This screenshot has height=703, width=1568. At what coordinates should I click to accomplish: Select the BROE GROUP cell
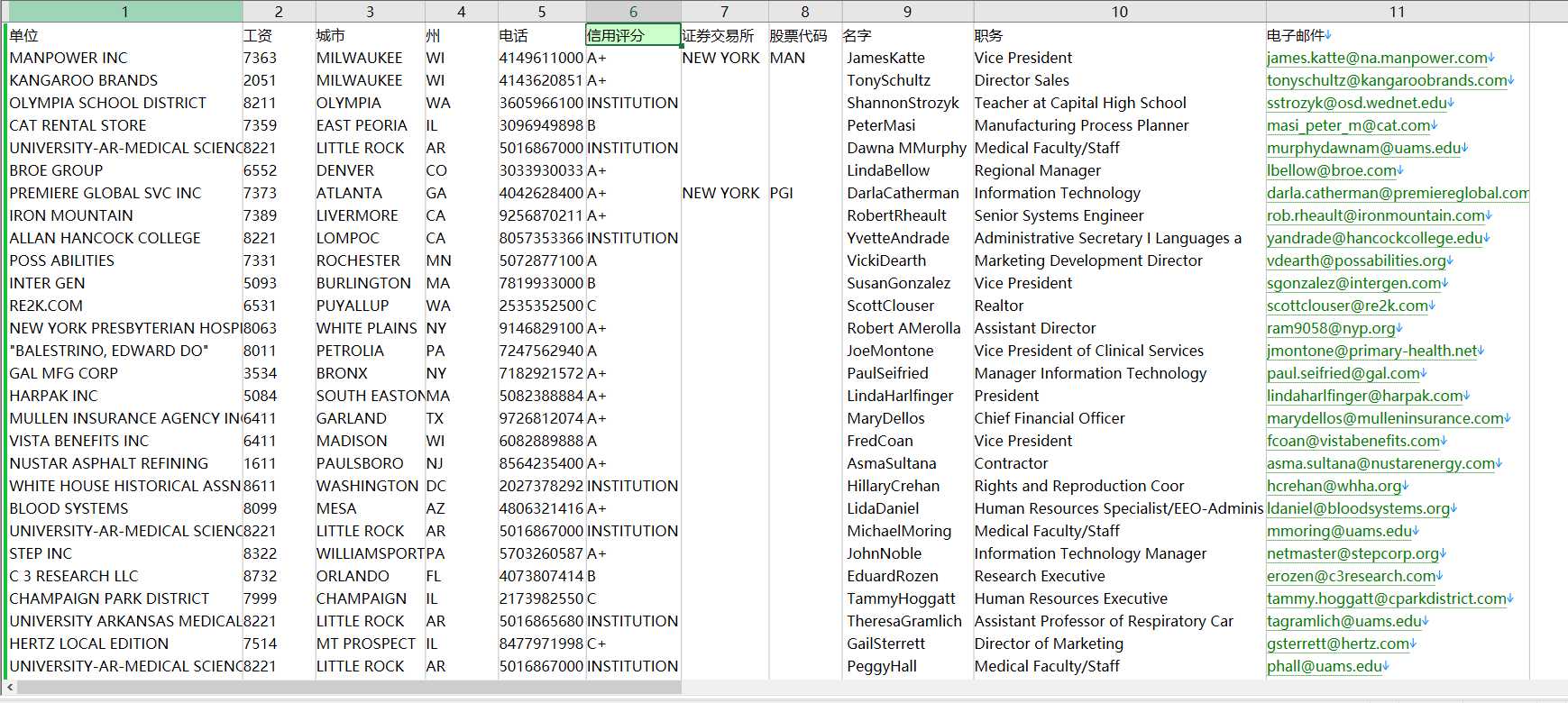tap(124, 170)
